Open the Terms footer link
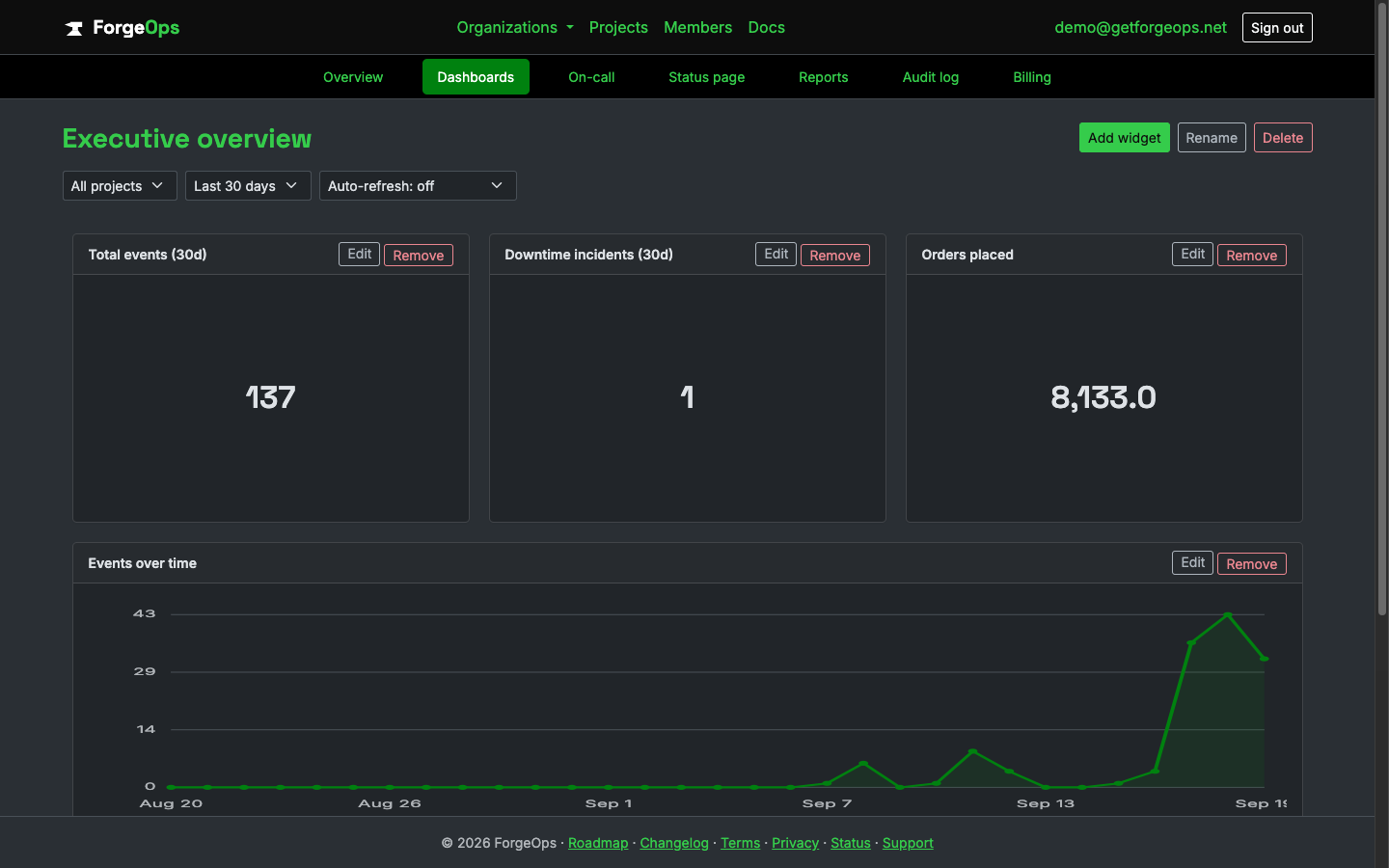Screen dimensions: 1389x868 [740, 843]
